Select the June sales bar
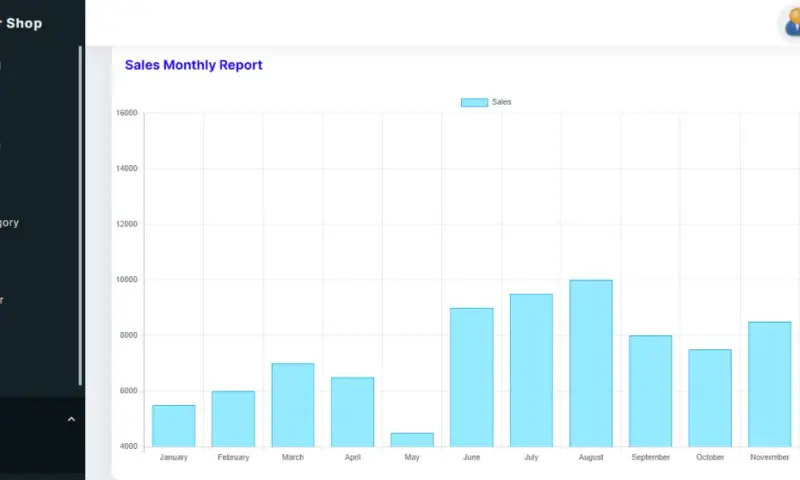The height and width of the screenshot is (480, 800). pyautogui.click(x=471, y=377)
